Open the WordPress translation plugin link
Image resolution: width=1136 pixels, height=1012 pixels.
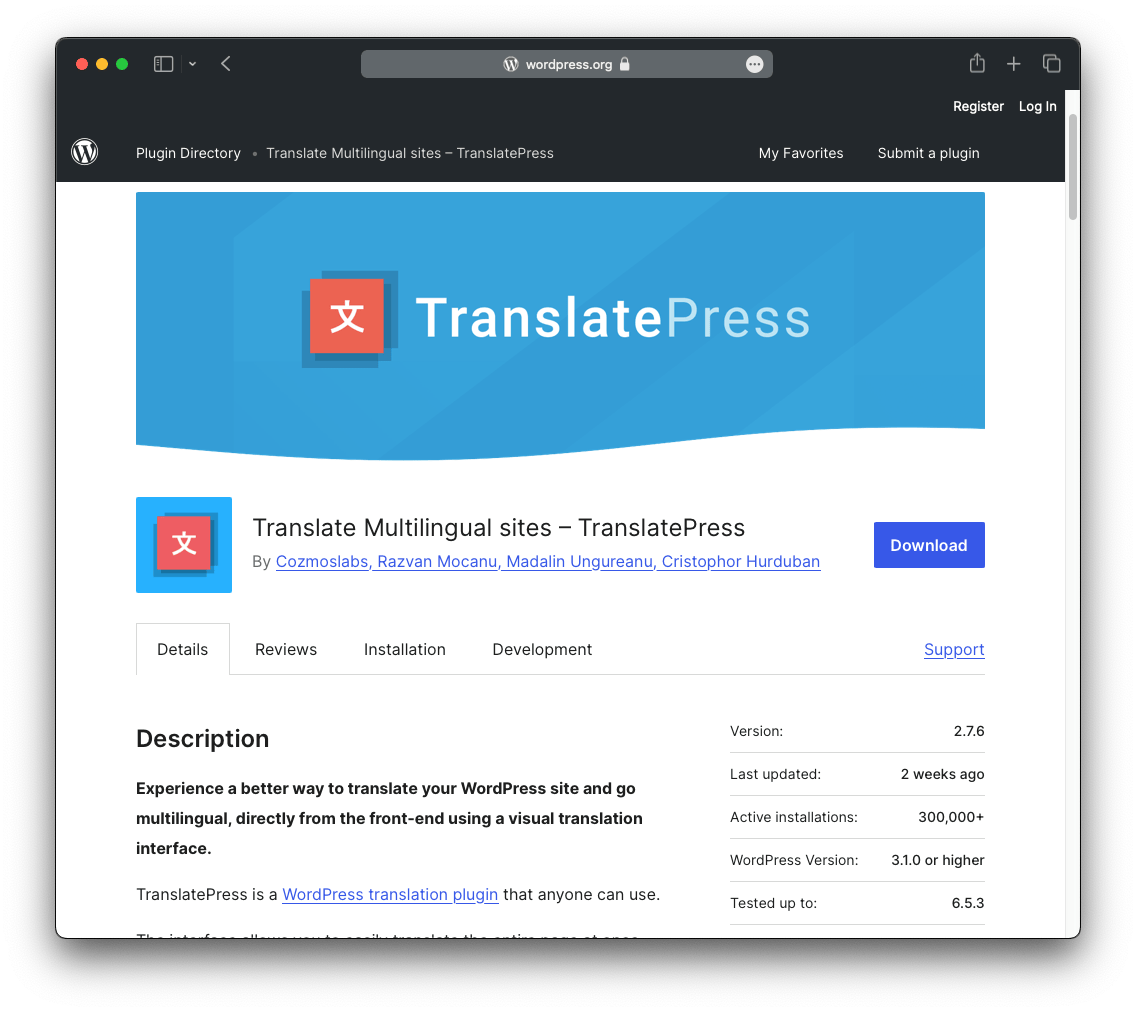point(390,894)
